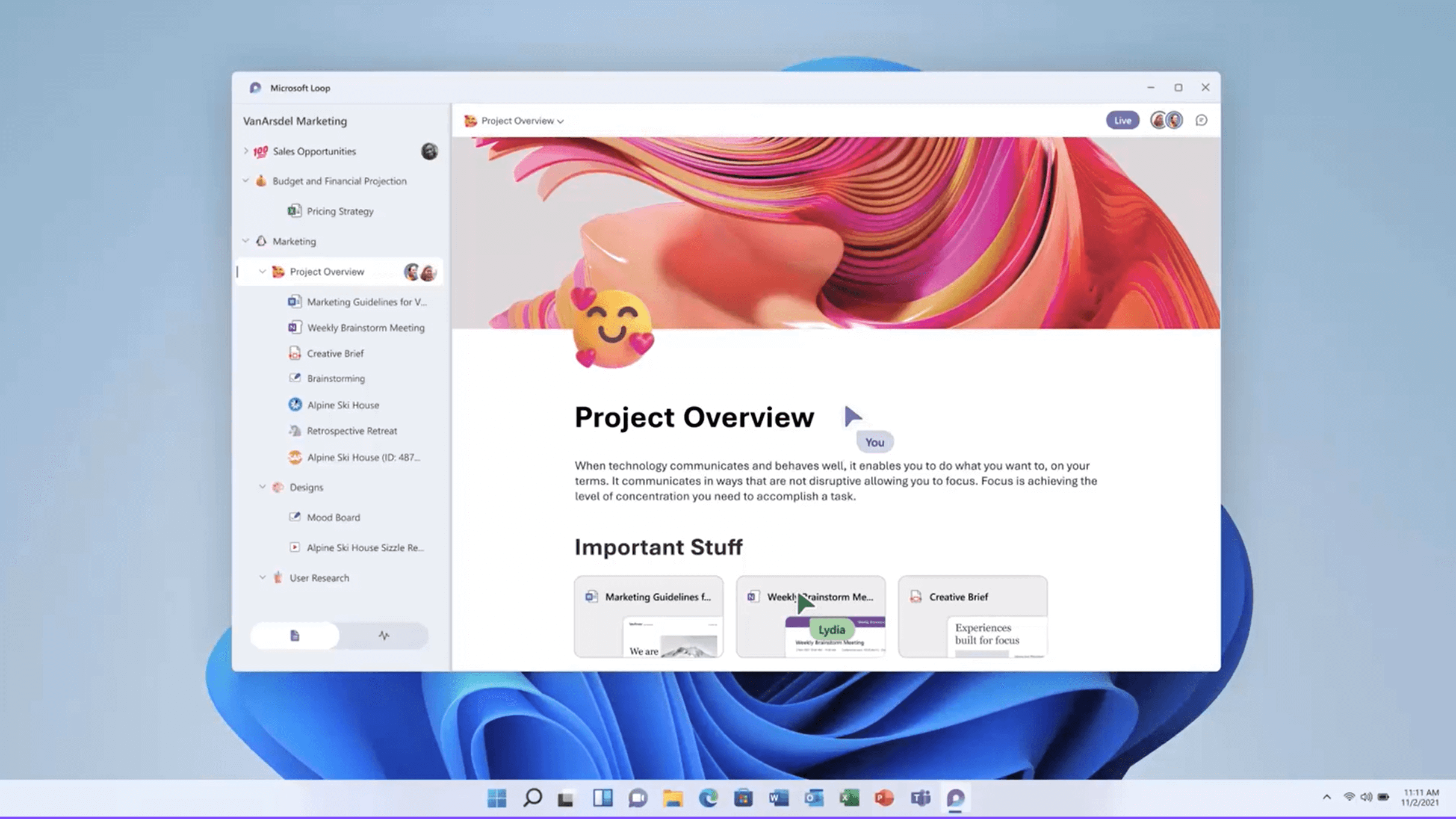Image resolution: width=1456 pixels, height=819 pixels.
Task: Switch to the activity feed view
Action: click(385, 635)
